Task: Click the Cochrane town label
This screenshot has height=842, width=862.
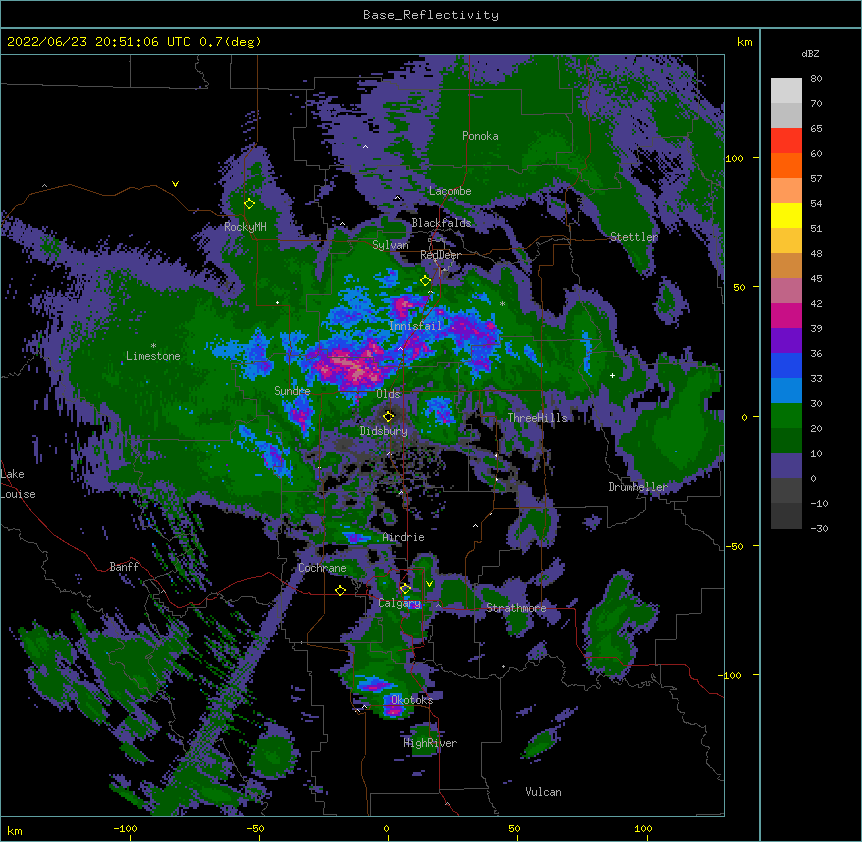Action: click(322, 568)
